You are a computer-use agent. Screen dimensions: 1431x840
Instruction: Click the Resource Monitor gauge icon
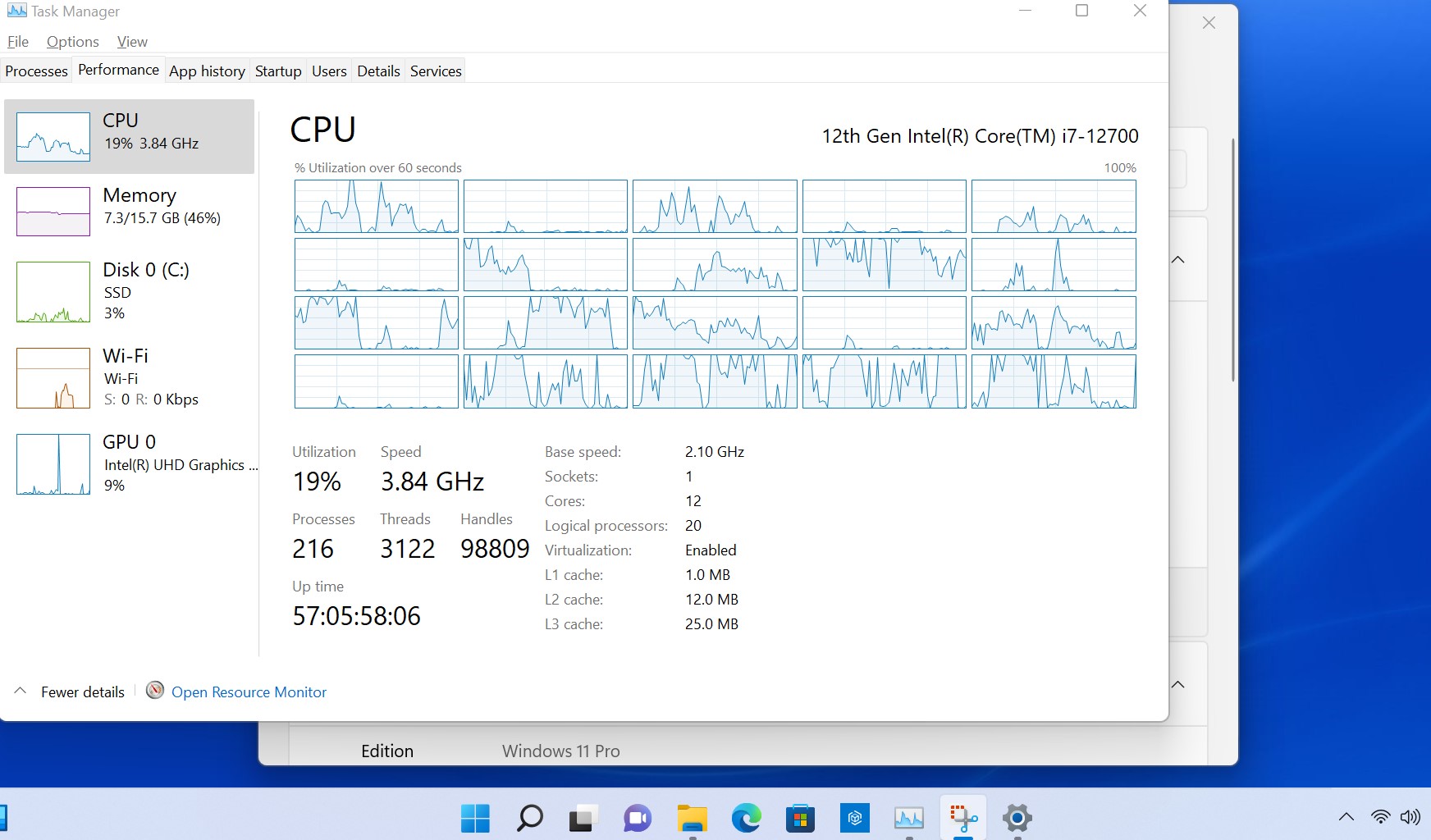tap(155, 691)
